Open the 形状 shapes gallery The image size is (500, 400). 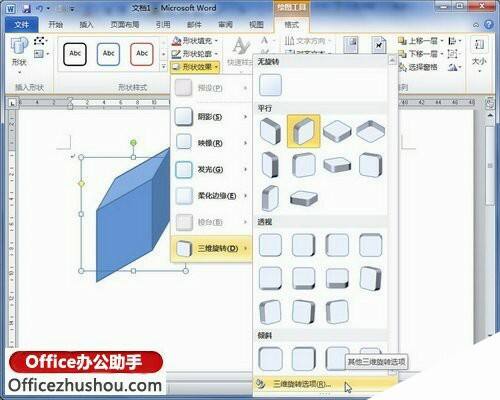point(19,55)
